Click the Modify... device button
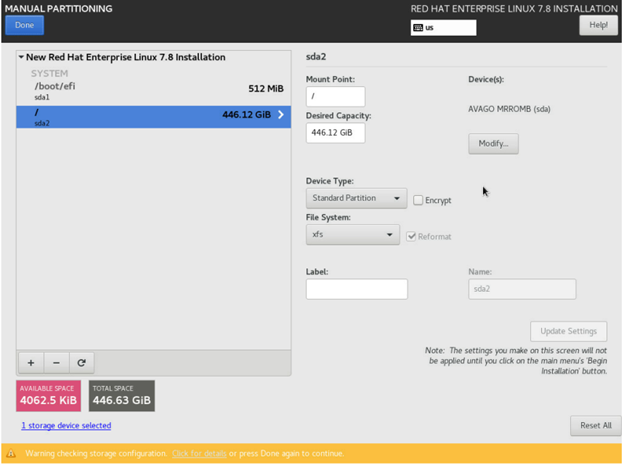 [x=492, y=143]
